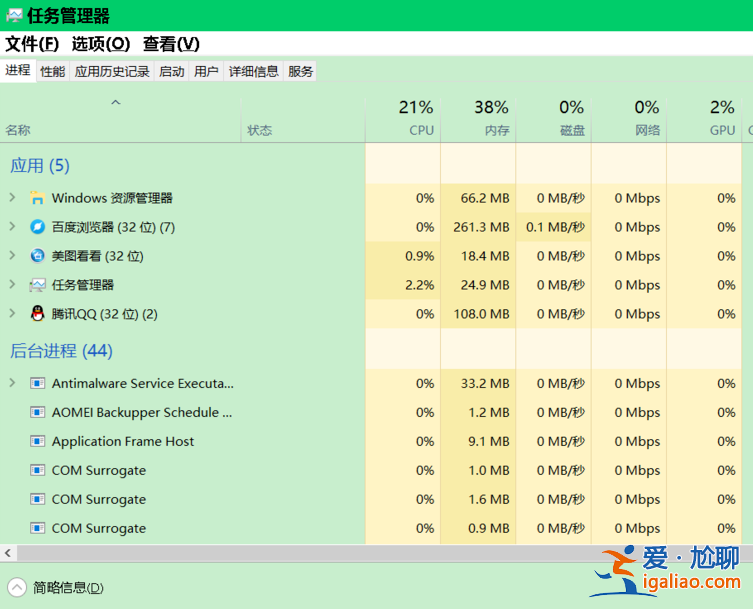The height and width of the screenshot is (609, 753).
Task: Click the 简略信息(D) button label
Action: [x=68, y=587]
